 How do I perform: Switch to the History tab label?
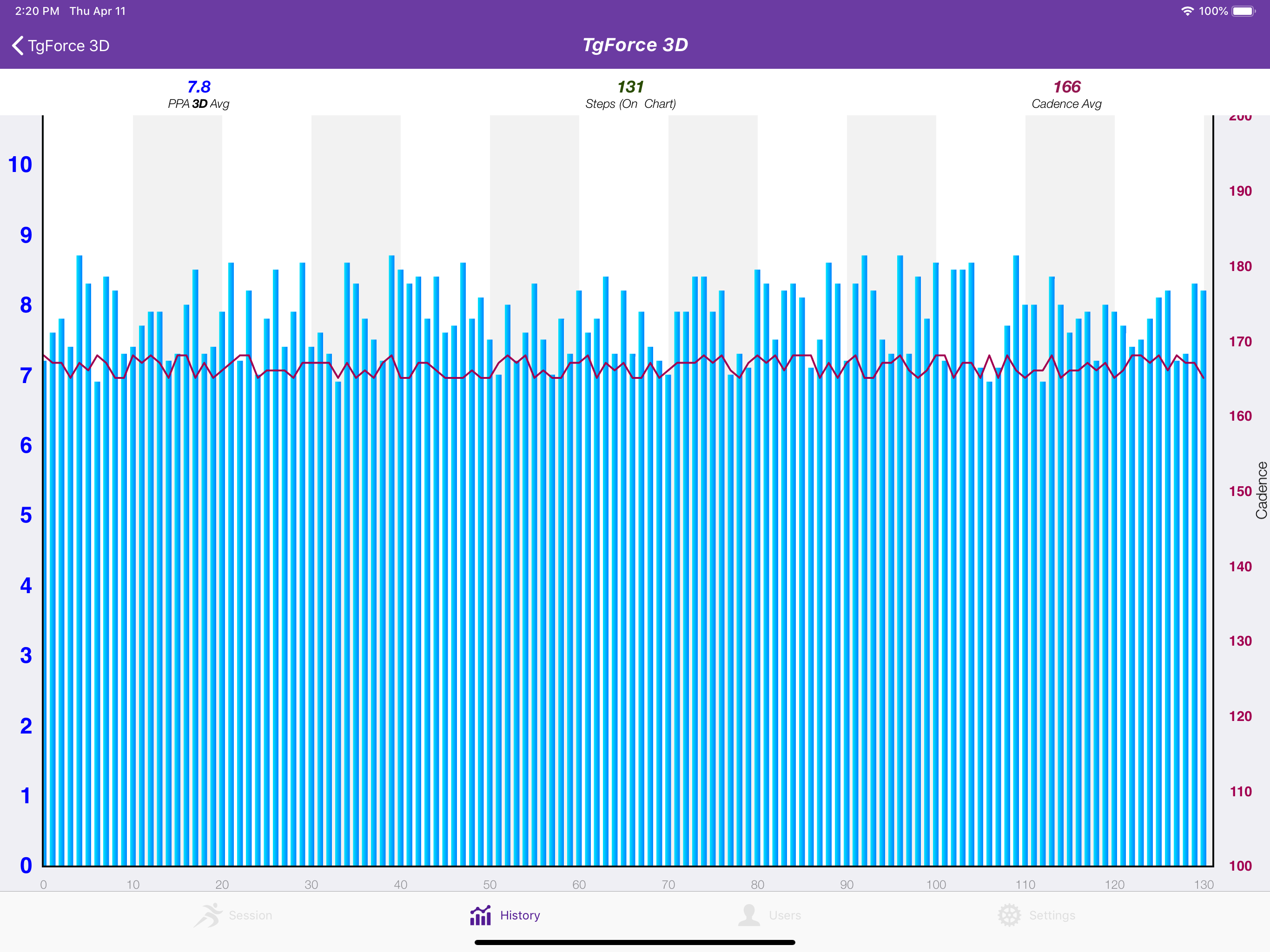pyautogui.click(x=520, y=915)
